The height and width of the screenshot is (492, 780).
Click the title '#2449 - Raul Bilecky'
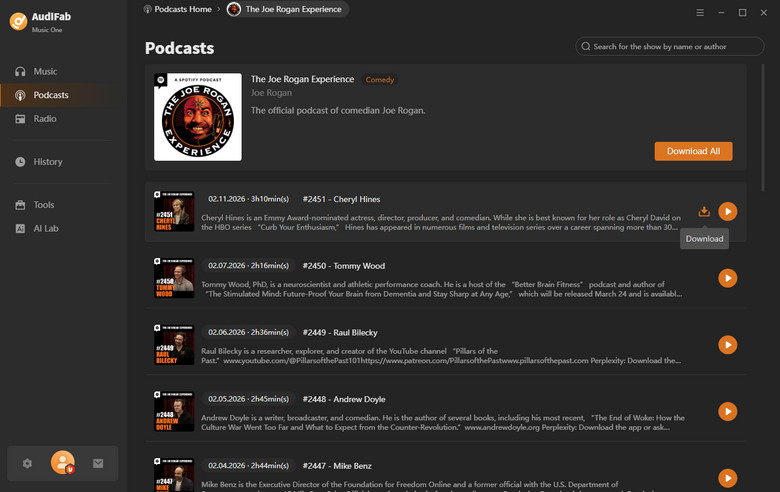tap(340, 332)
